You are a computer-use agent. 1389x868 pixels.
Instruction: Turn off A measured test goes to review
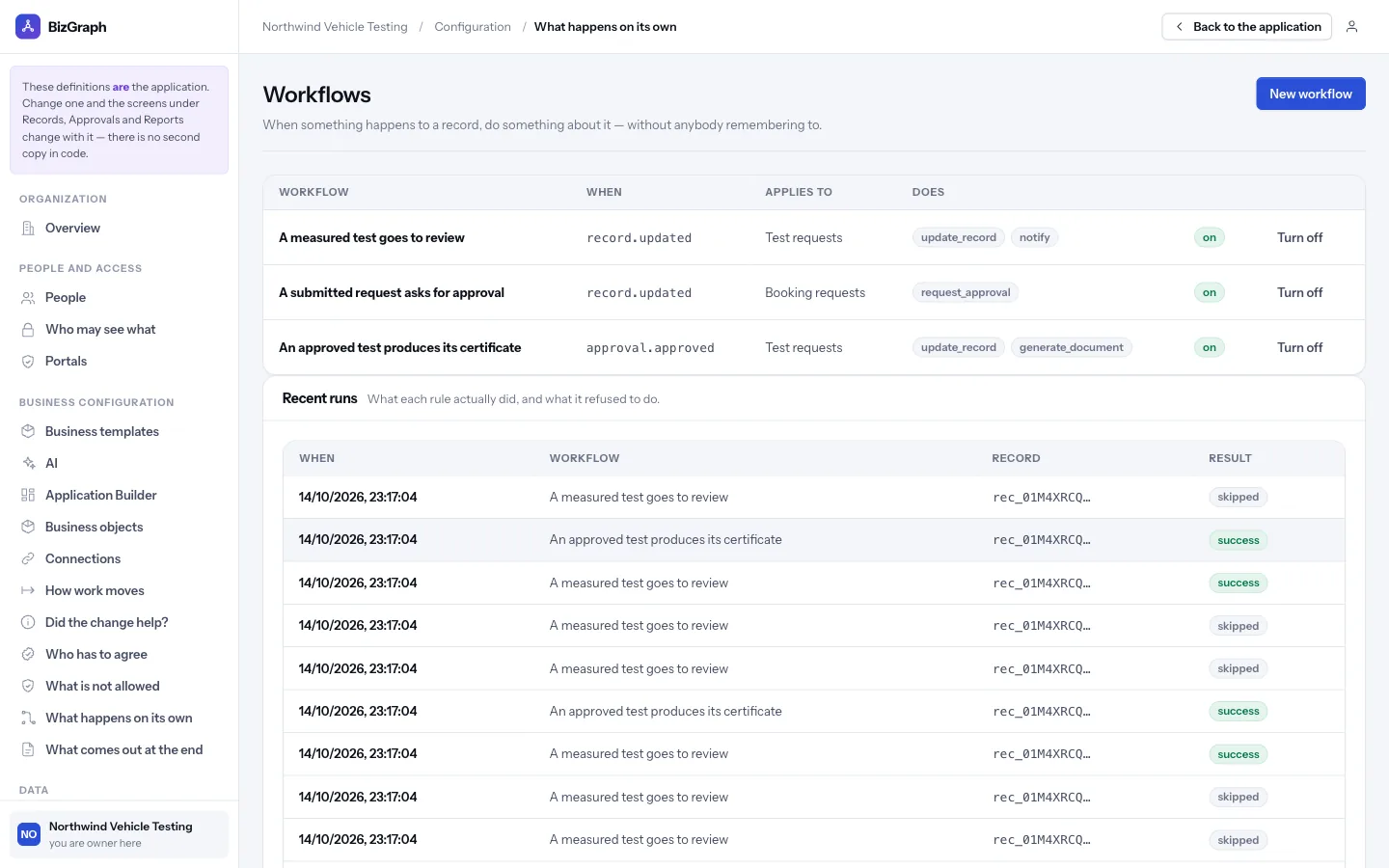[1299, 237]
